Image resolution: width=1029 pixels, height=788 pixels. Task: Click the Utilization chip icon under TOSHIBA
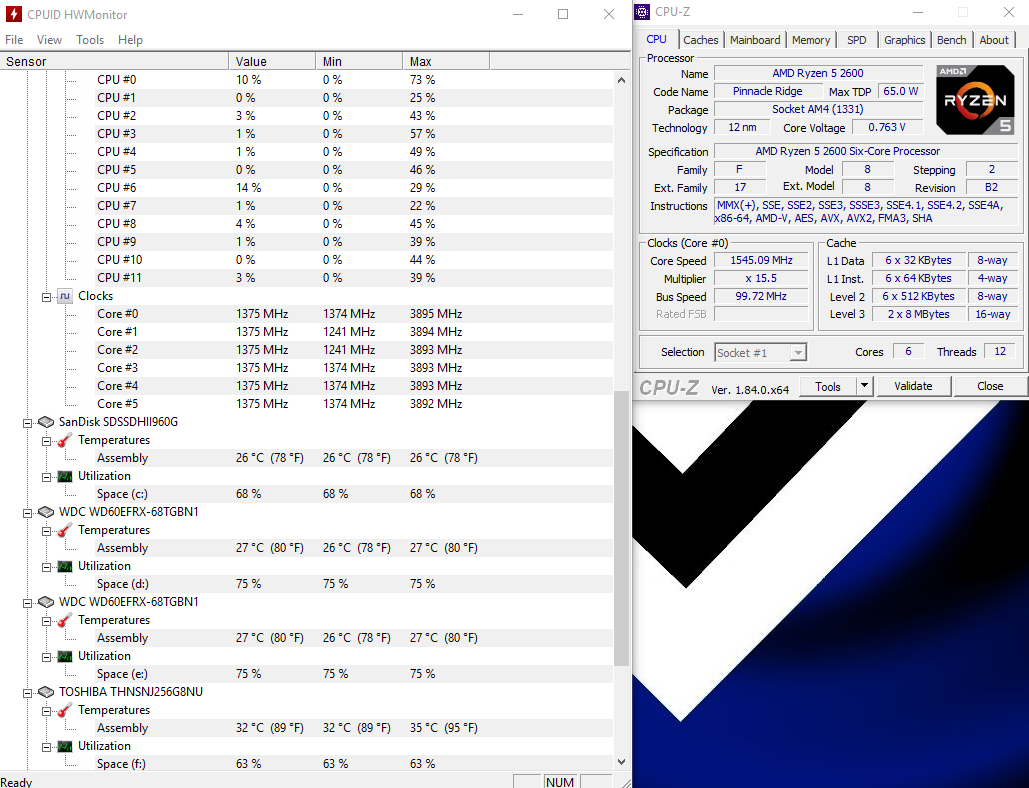[64, 746]
